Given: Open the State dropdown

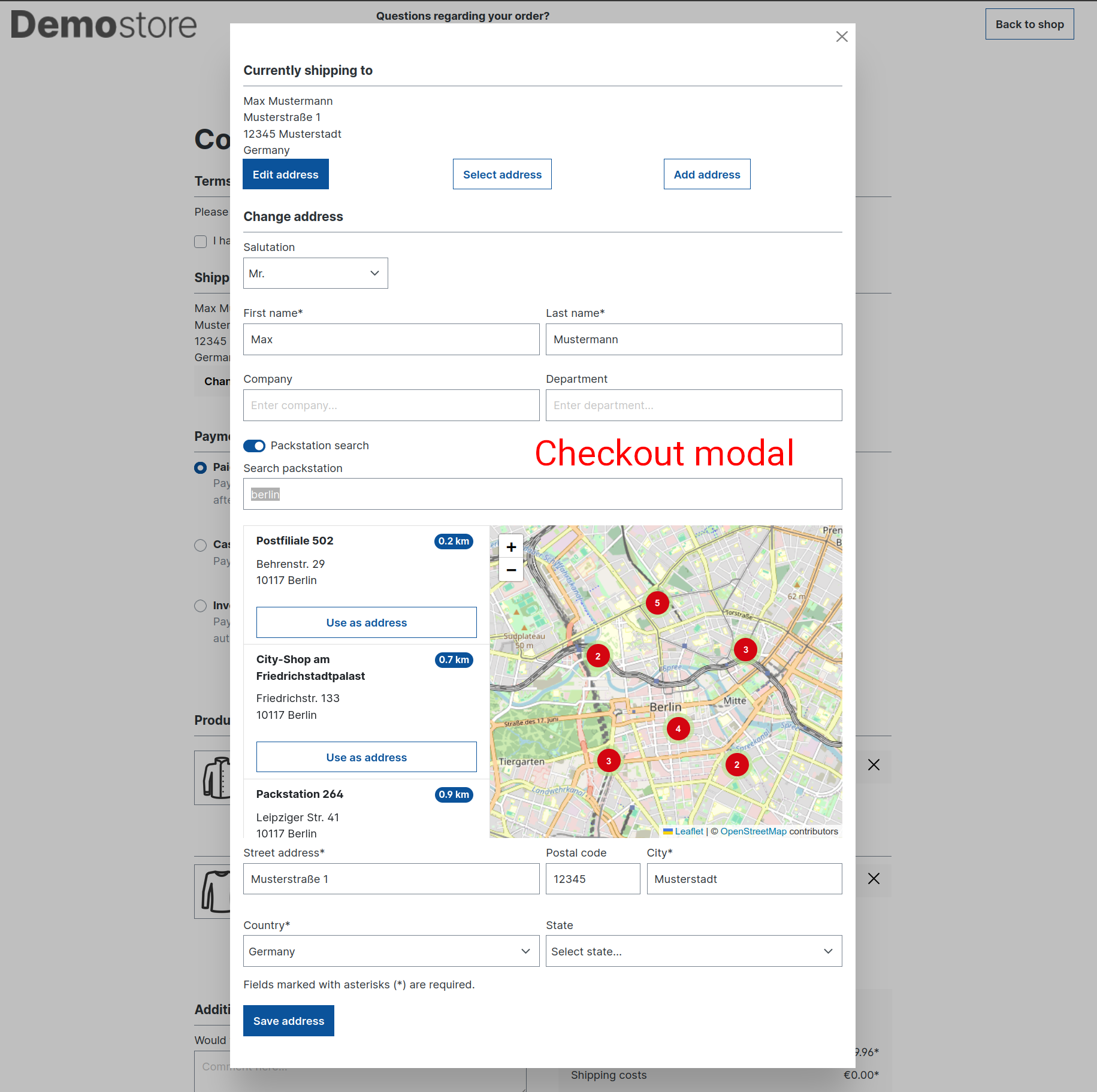Looking at the screenshot, I should coord(694,951).
